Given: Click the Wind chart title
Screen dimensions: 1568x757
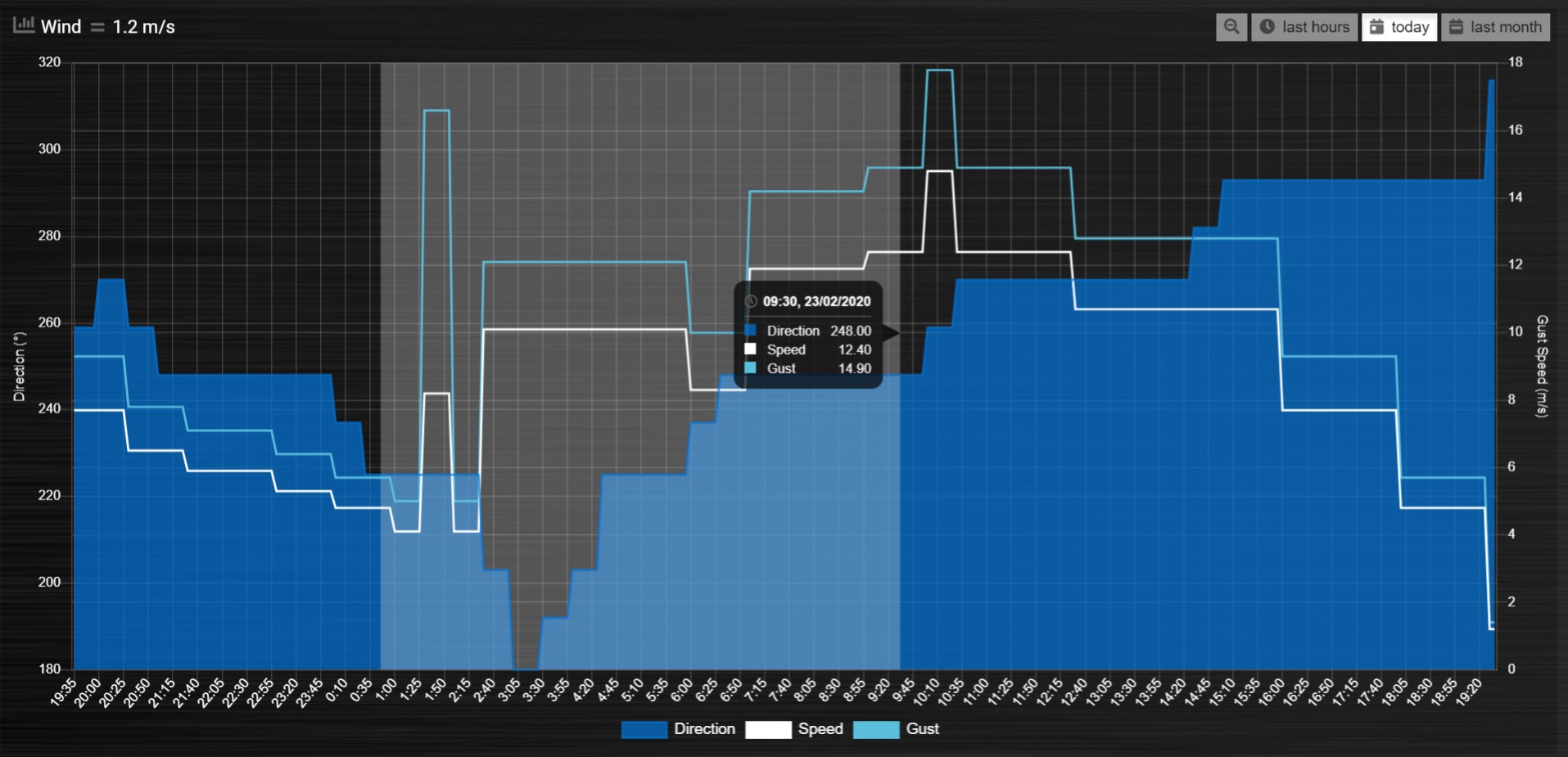Looking at the screenshot, I should click(x=61, y=27).
